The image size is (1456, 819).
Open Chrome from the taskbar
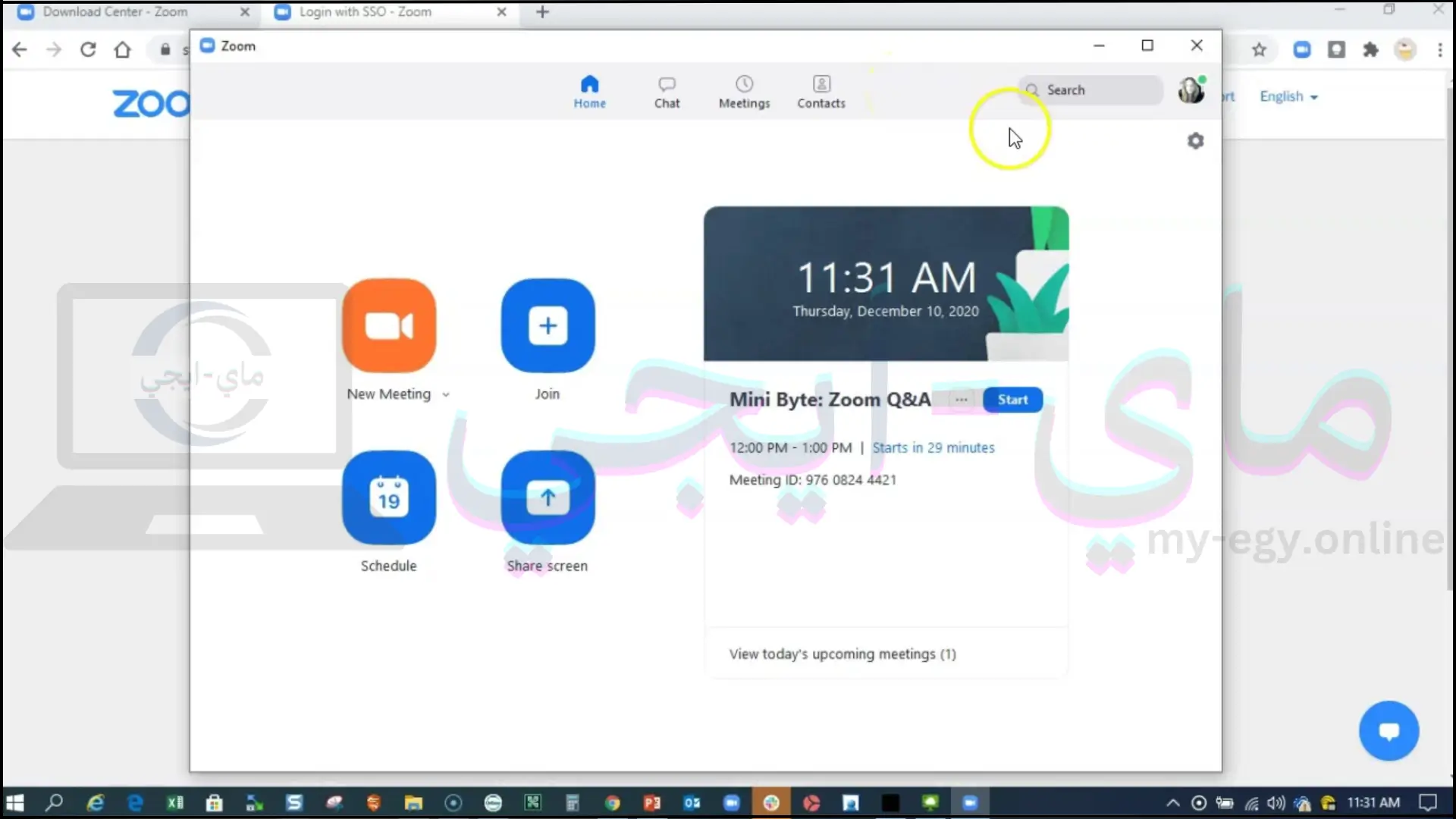pos(612,802)
